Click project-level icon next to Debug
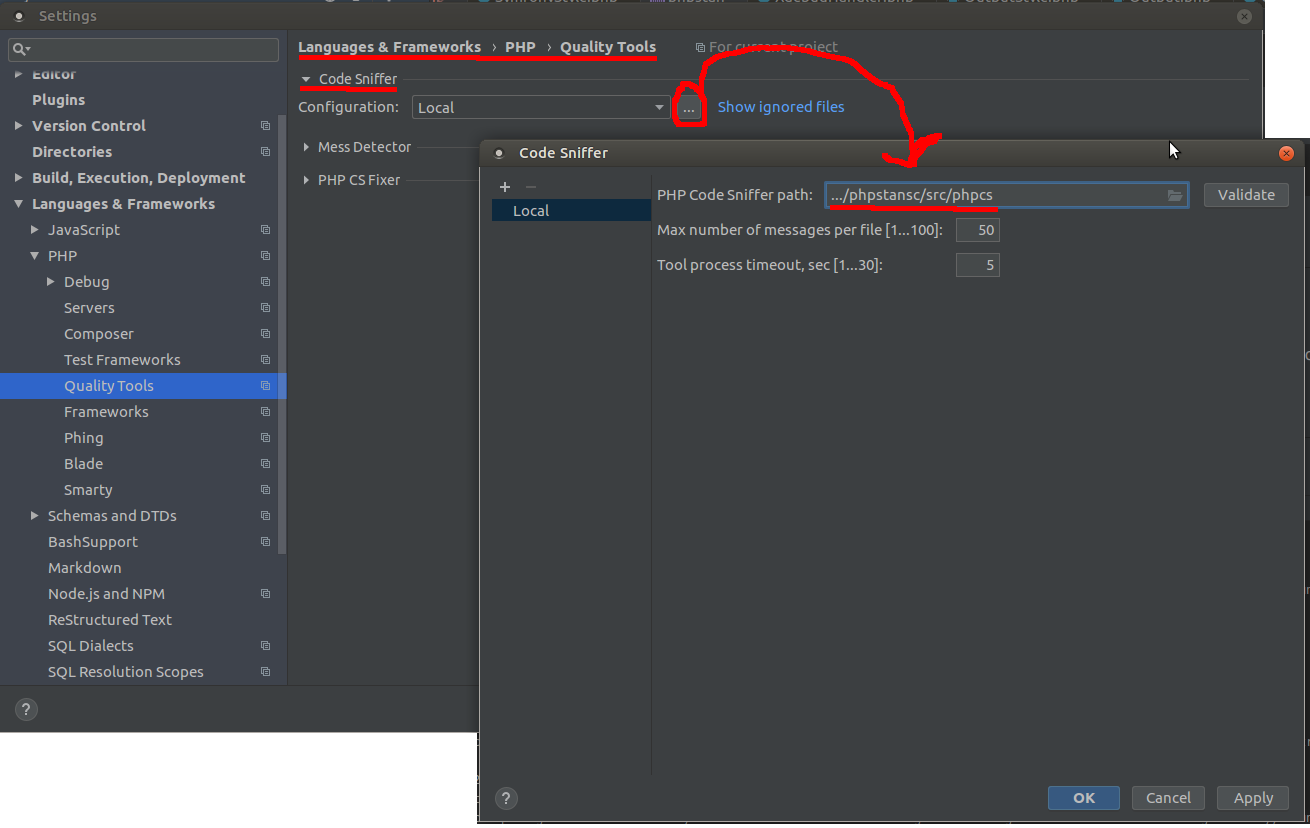 [265, 282]
